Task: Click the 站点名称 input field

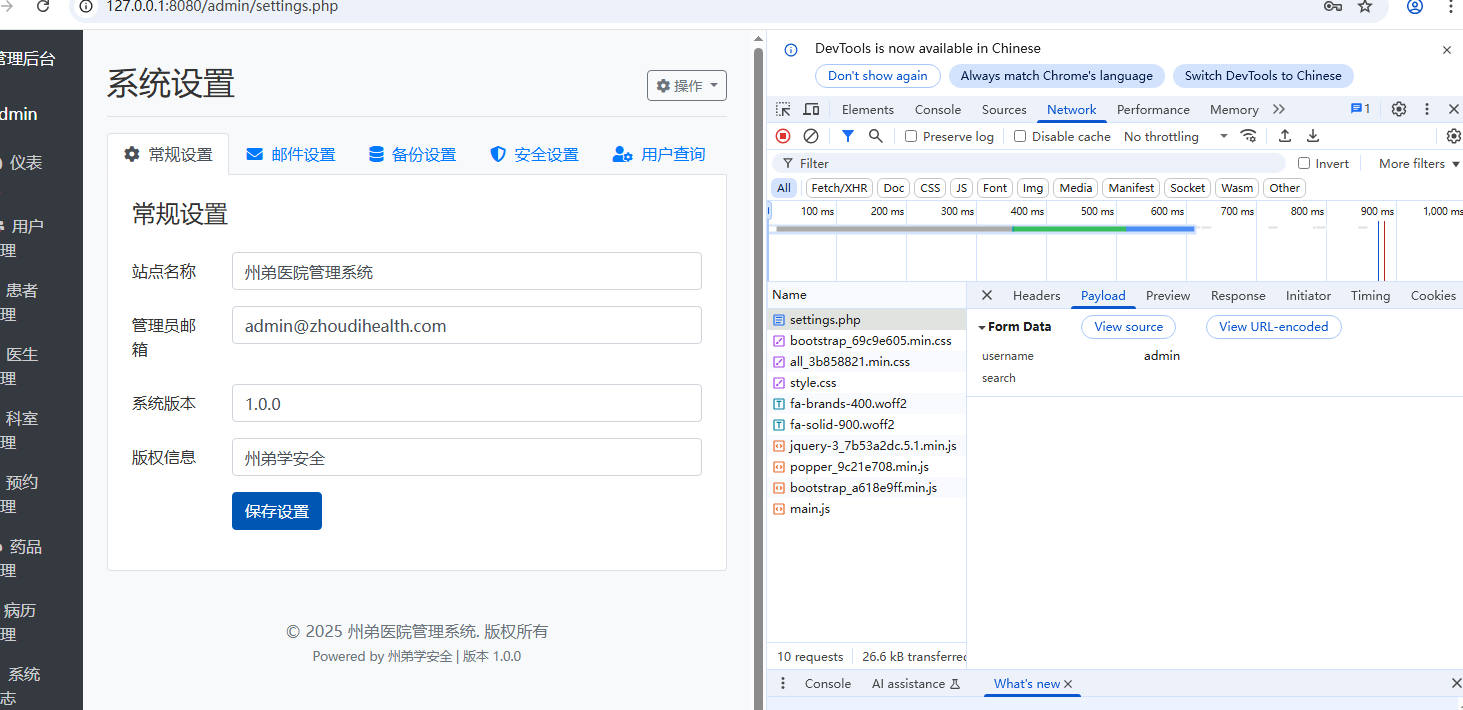Action: [x=467, y=271]
